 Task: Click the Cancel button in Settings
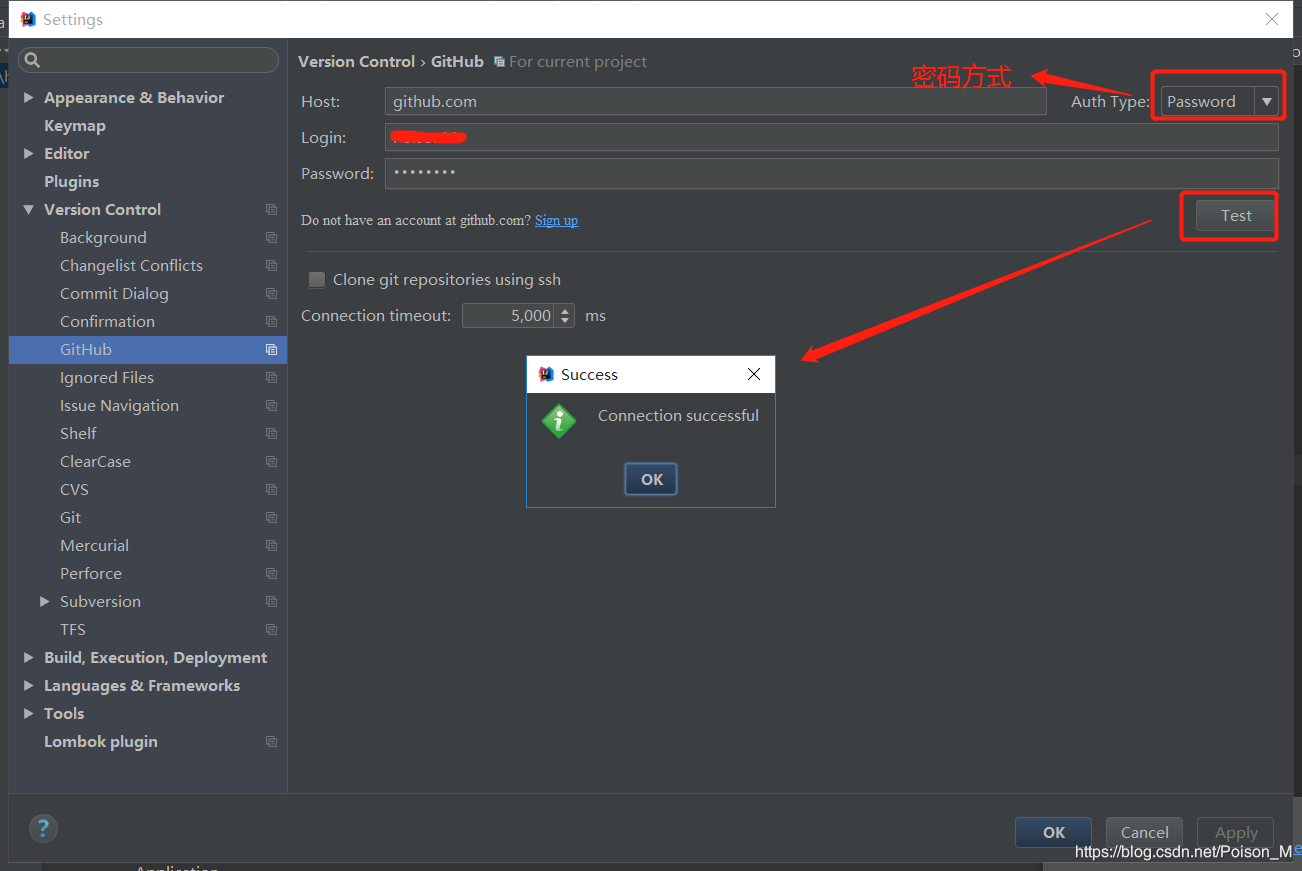(1144, 832)
